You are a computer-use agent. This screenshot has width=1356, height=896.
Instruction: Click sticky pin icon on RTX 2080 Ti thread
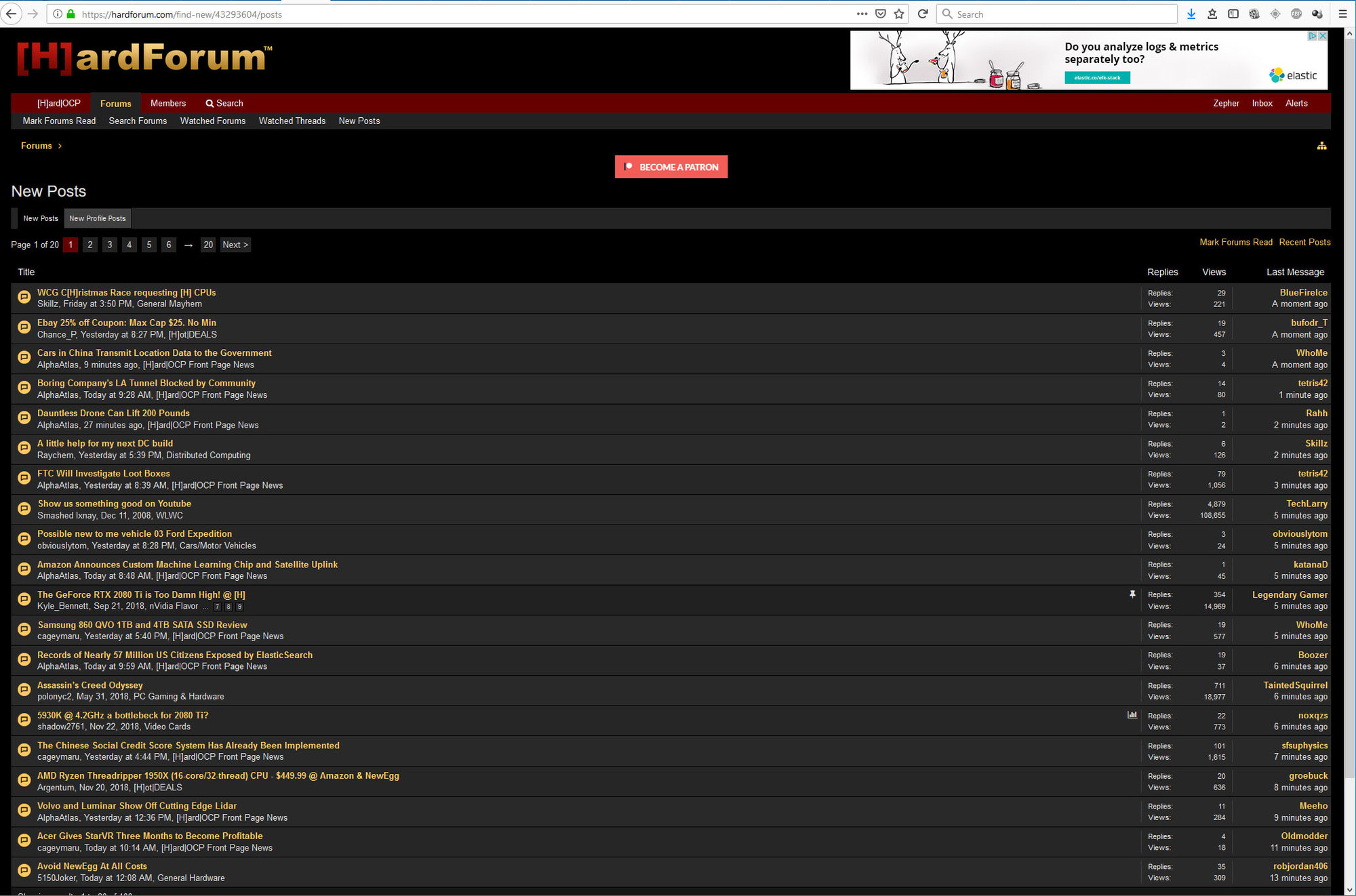tap(1132, 594)
